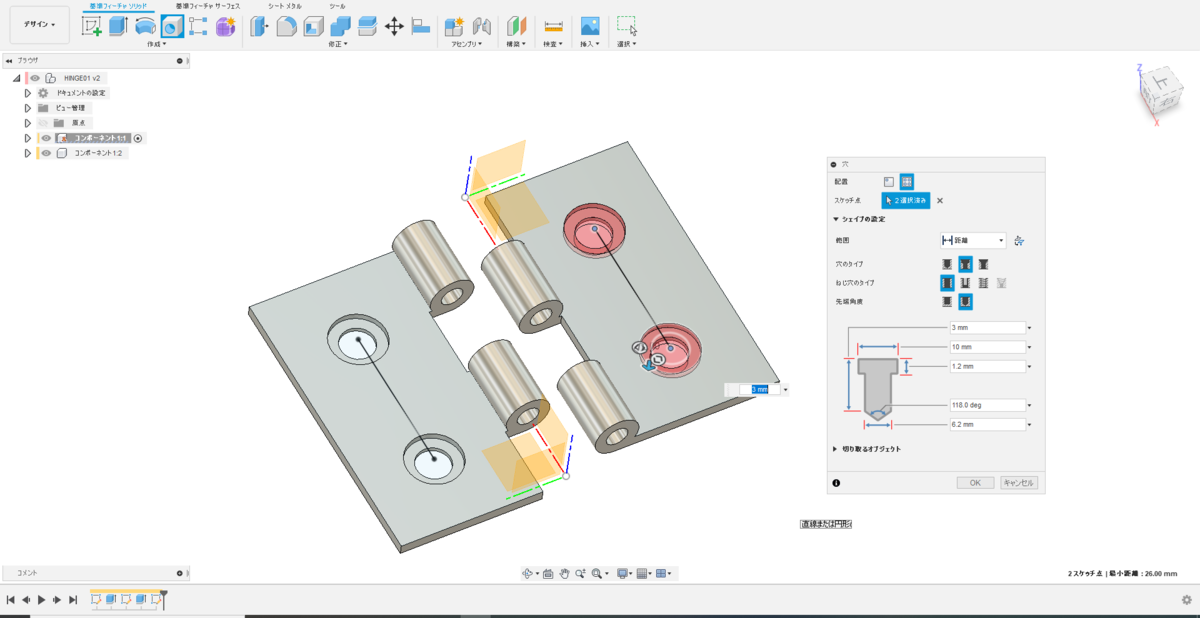This screenshot has width=1200, height=618.
Task: Select the Offset Face tool
Action: pos(367,27)
